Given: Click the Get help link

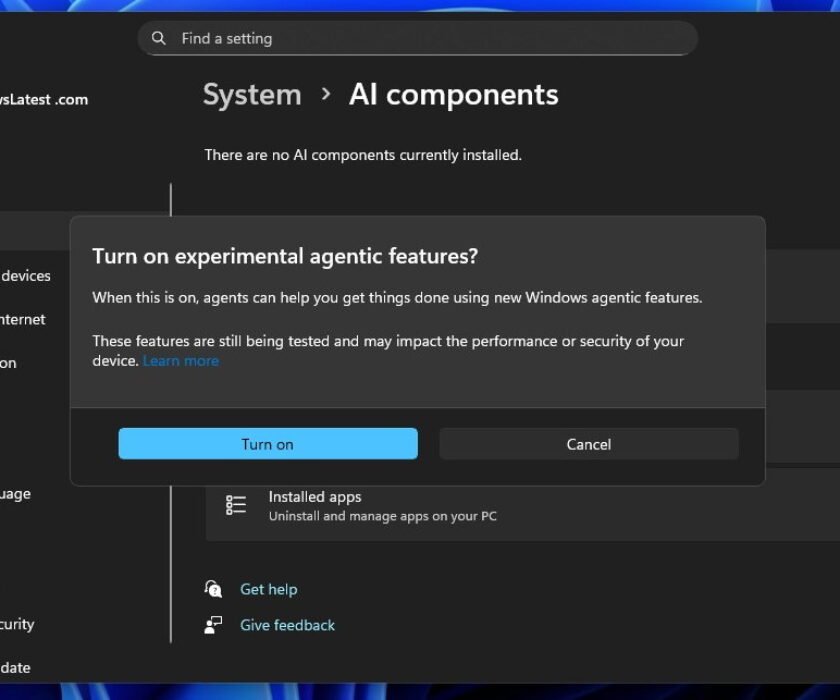Looking at the screenshot, I should pos(268,589).
